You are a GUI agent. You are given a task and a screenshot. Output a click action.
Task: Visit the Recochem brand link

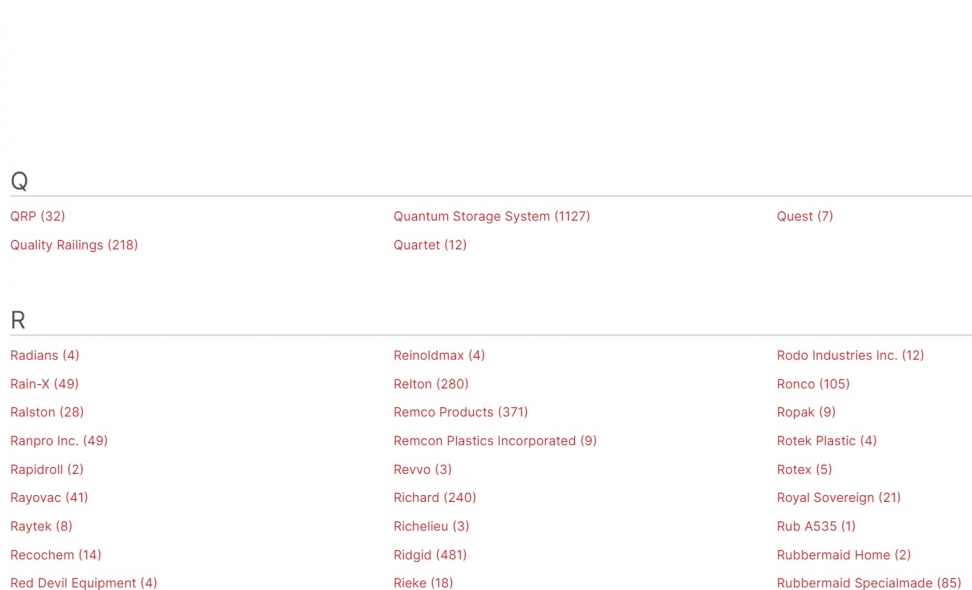[x=56, y=555]
